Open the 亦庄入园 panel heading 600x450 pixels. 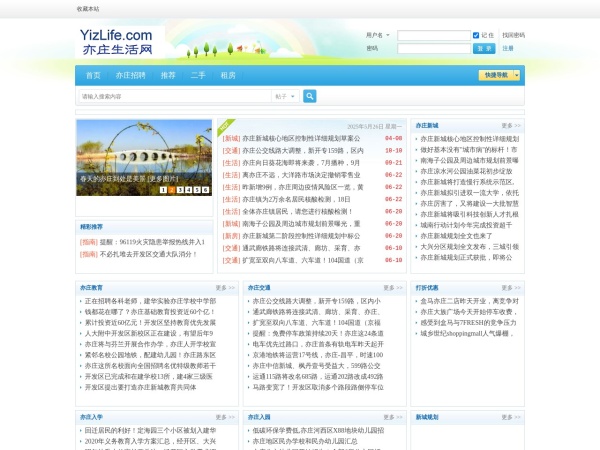click(259, 417)
